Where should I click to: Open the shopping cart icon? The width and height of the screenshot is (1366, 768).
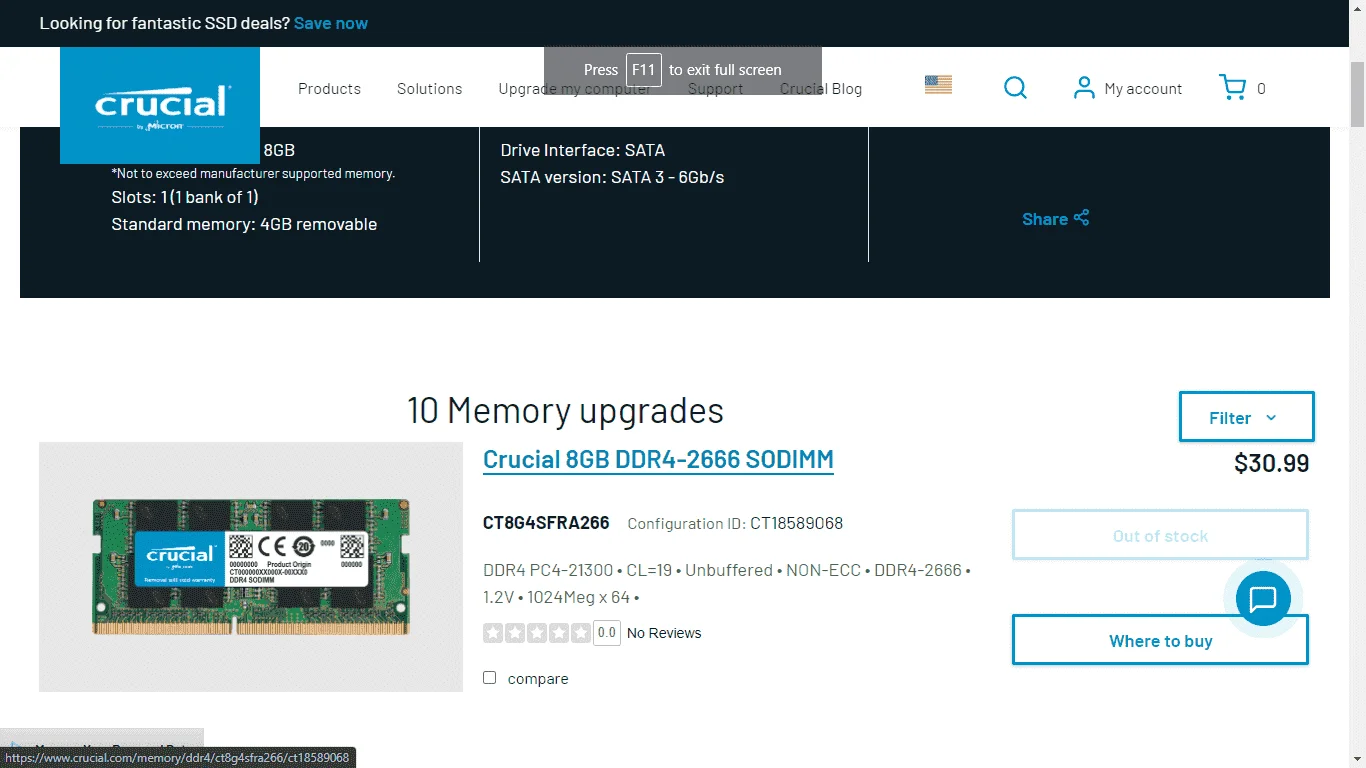pos(1232,88)
